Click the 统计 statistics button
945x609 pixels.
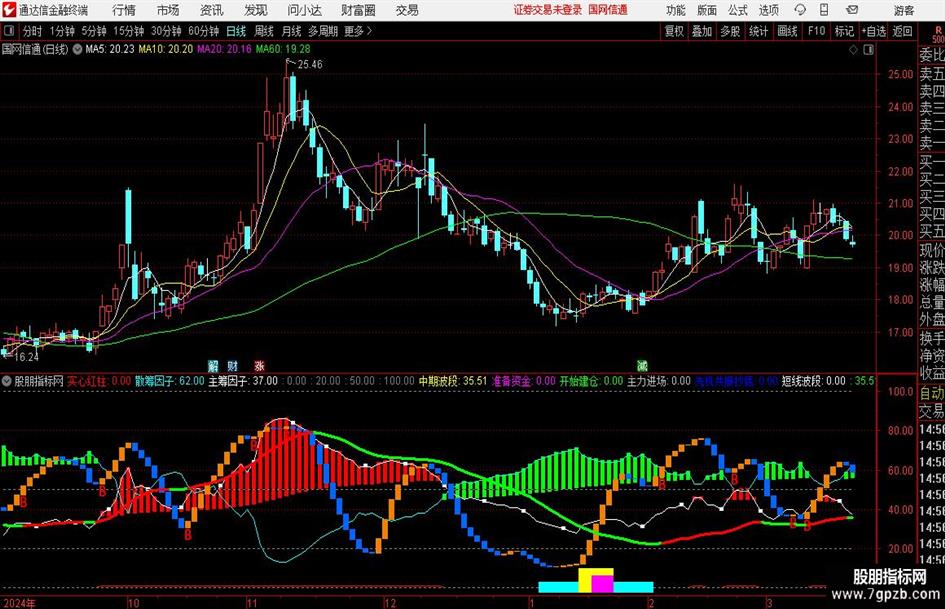point(758,31)
